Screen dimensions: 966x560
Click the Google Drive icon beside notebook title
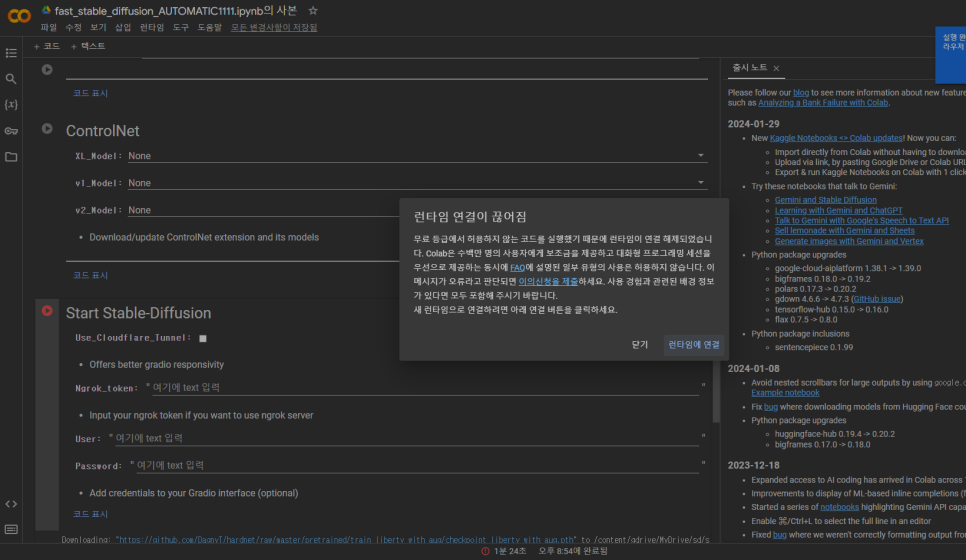pyautogui.click(x=46, y=10)
